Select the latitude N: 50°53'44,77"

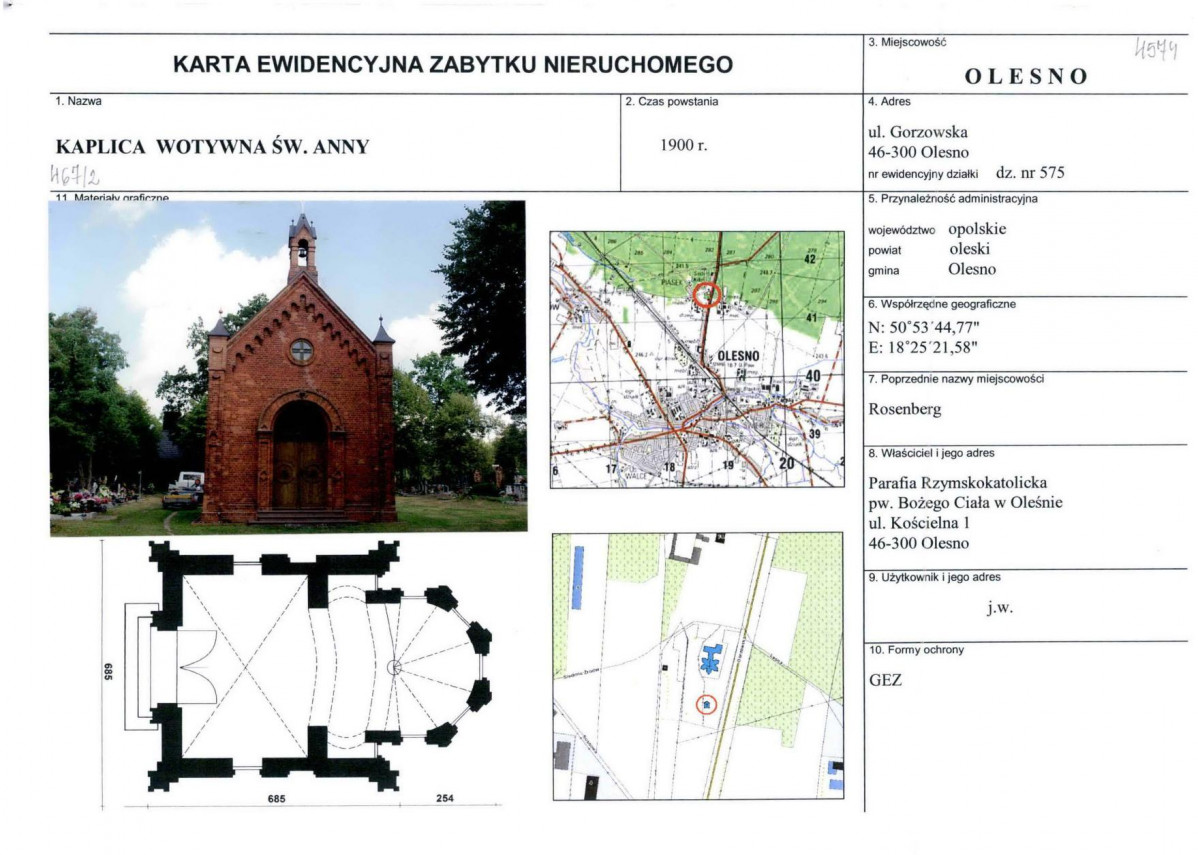coord(924,327)
